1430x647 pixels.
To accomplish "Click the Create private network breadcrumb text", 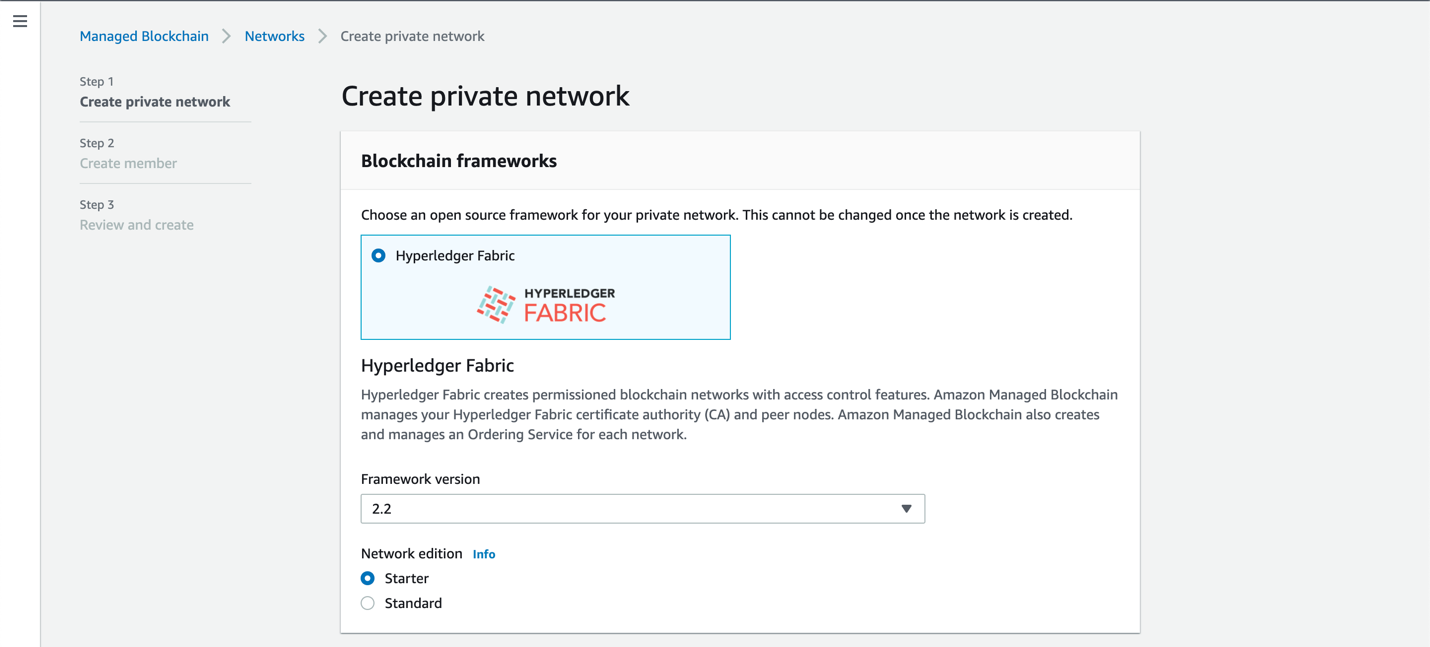I will click(x=412, y=36).
